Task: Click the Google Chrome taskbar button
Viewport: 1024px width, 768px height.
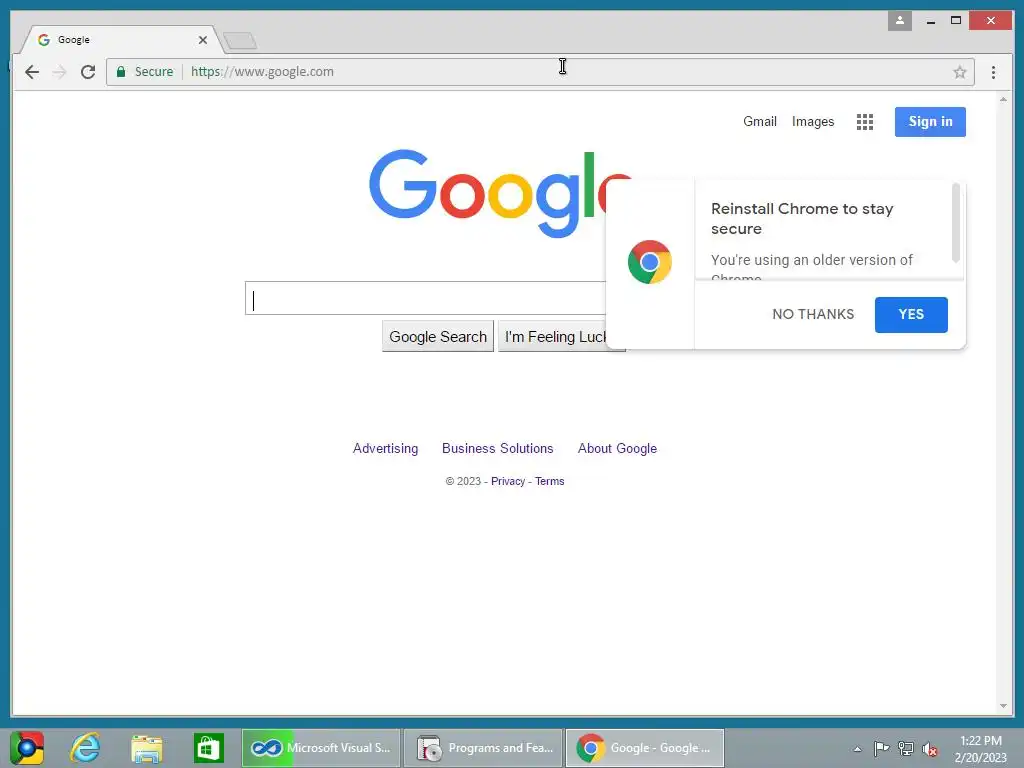Action: point(645,748)
